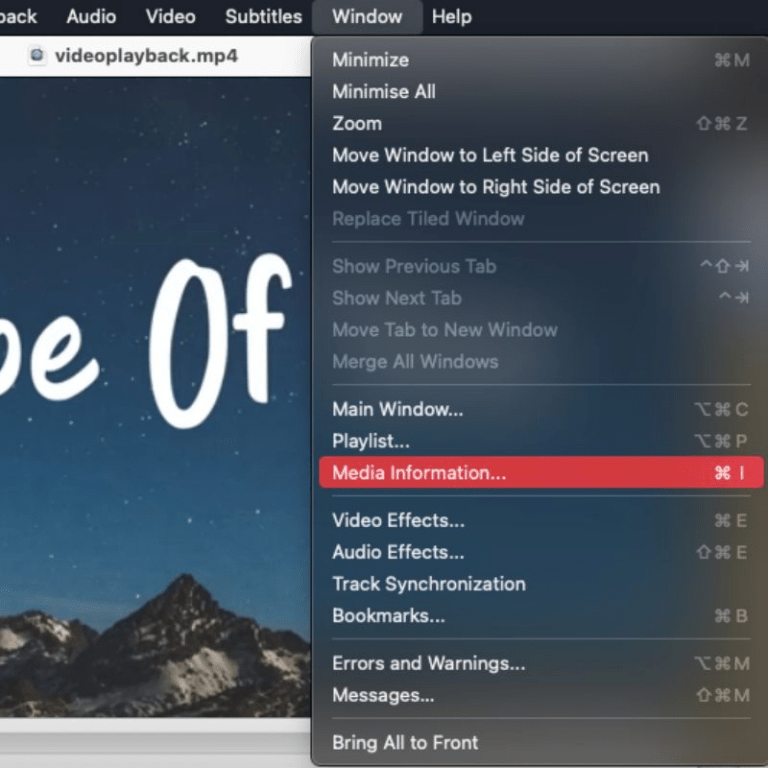Move Window to Right Side of Screen

(x=496, y=187)
